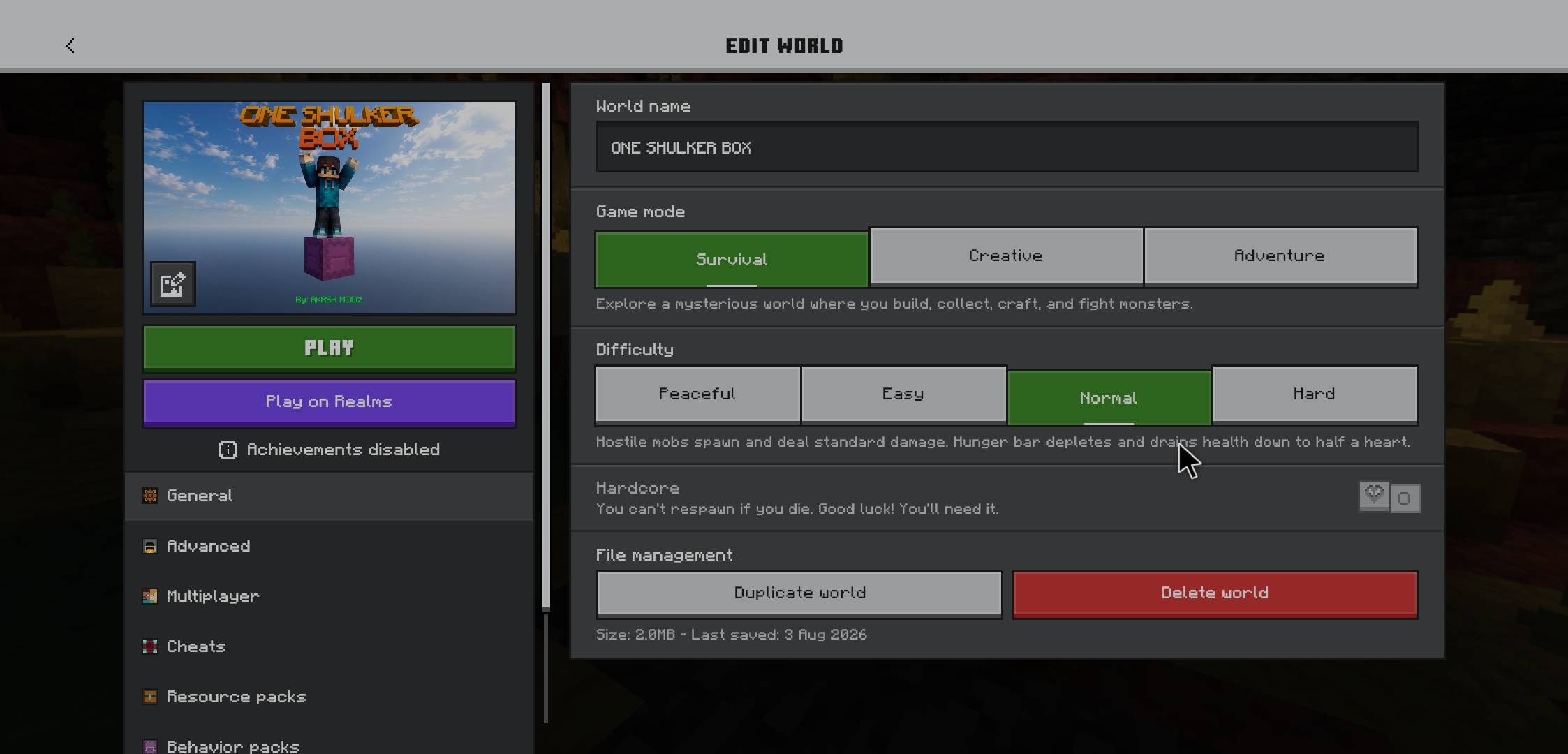Click the Multiplayer section icon

click(x=149, y=596)
